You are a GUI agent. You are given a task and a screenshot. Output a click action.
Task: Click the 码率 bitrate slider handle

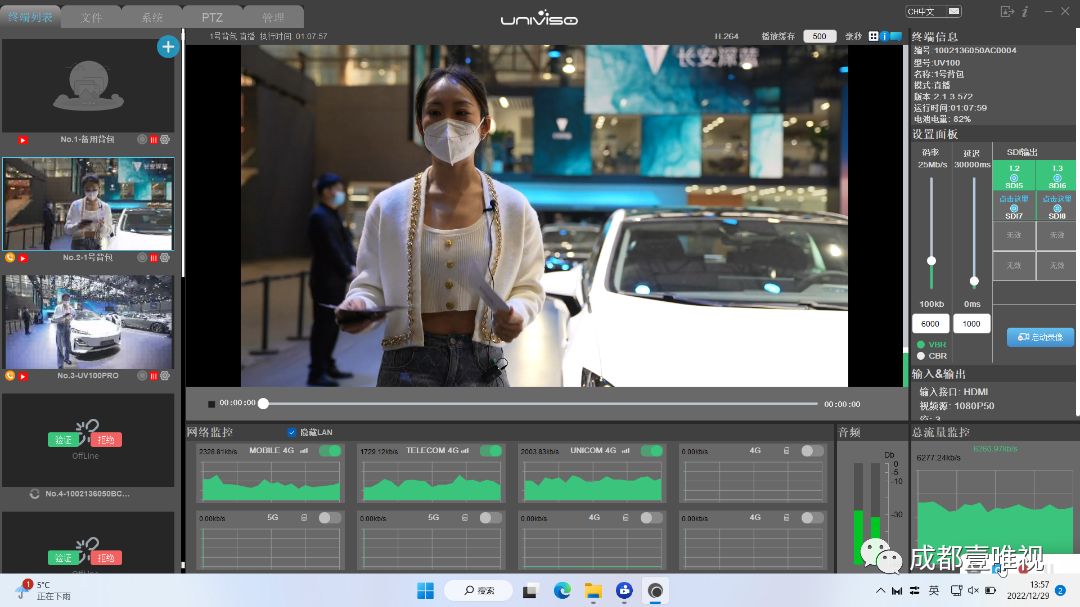click(931, 261)
